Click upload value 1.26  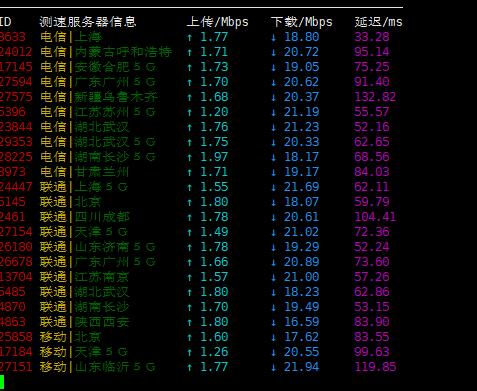pos(214,352)
